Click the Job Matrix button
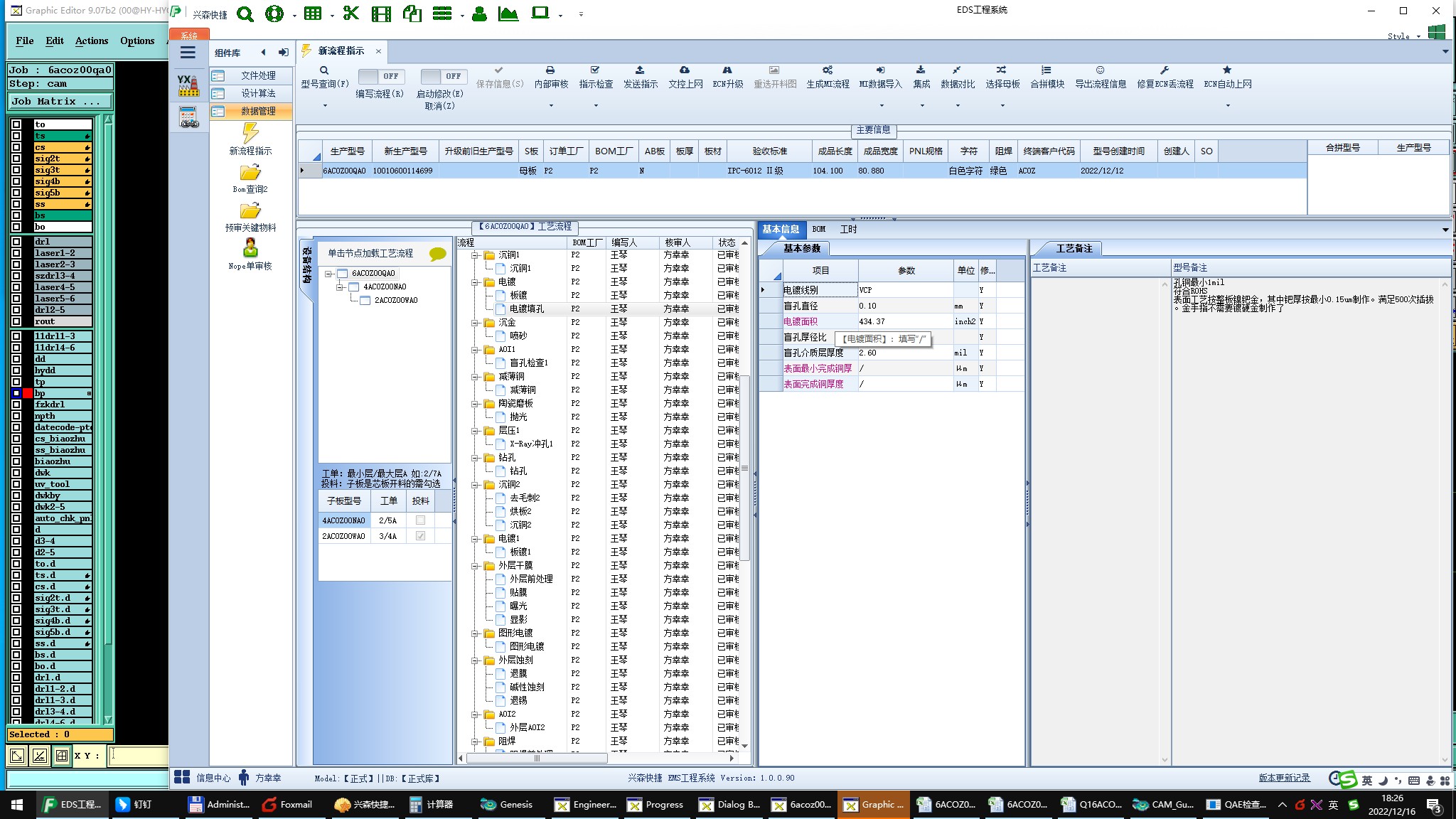The height and width of the screenshot is (819, 1456). tap(57, 102)
